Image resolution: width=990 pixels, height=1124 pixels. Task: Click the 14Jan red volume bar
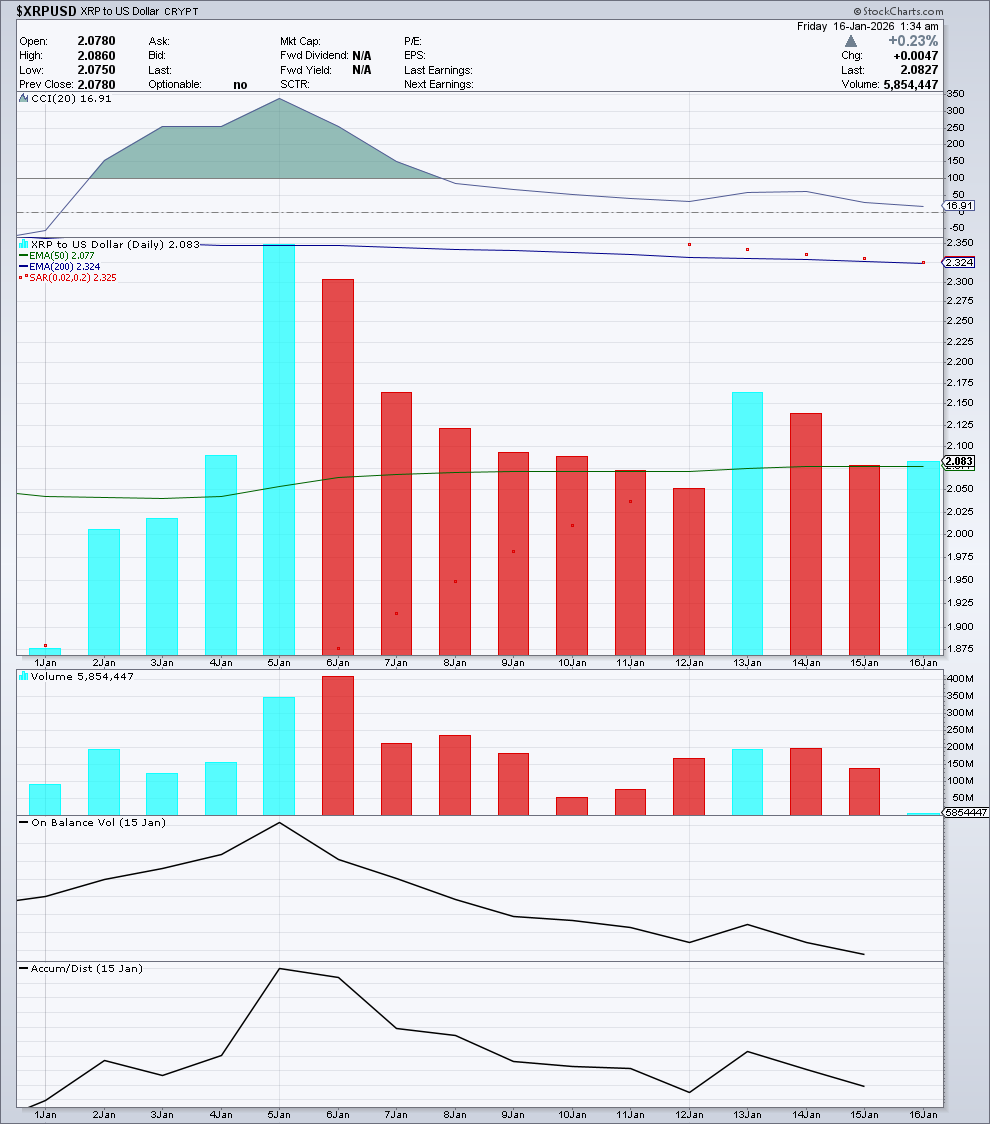coord(806,782)
